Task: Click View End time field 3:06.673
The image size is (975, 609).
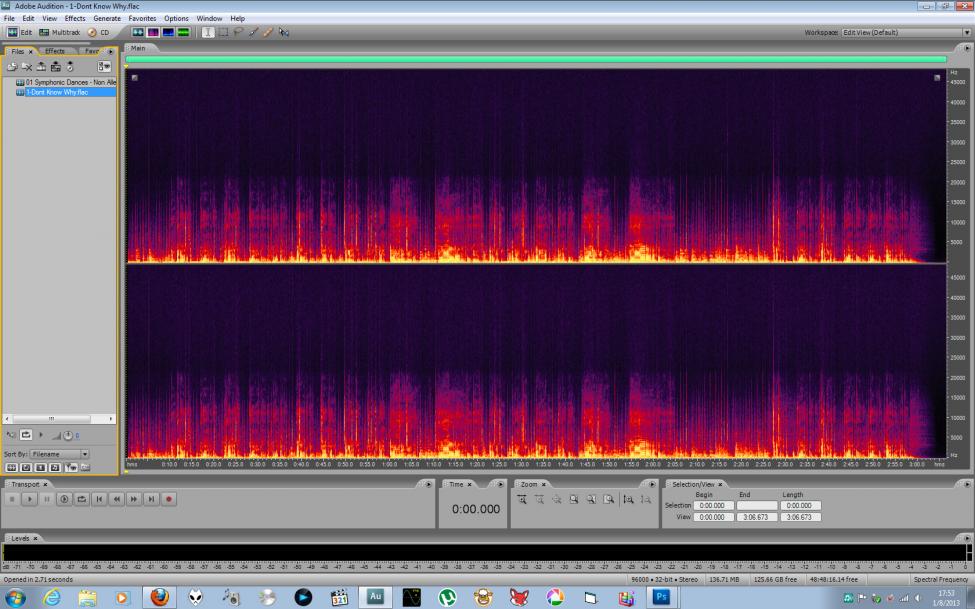Action: [757, 517]
